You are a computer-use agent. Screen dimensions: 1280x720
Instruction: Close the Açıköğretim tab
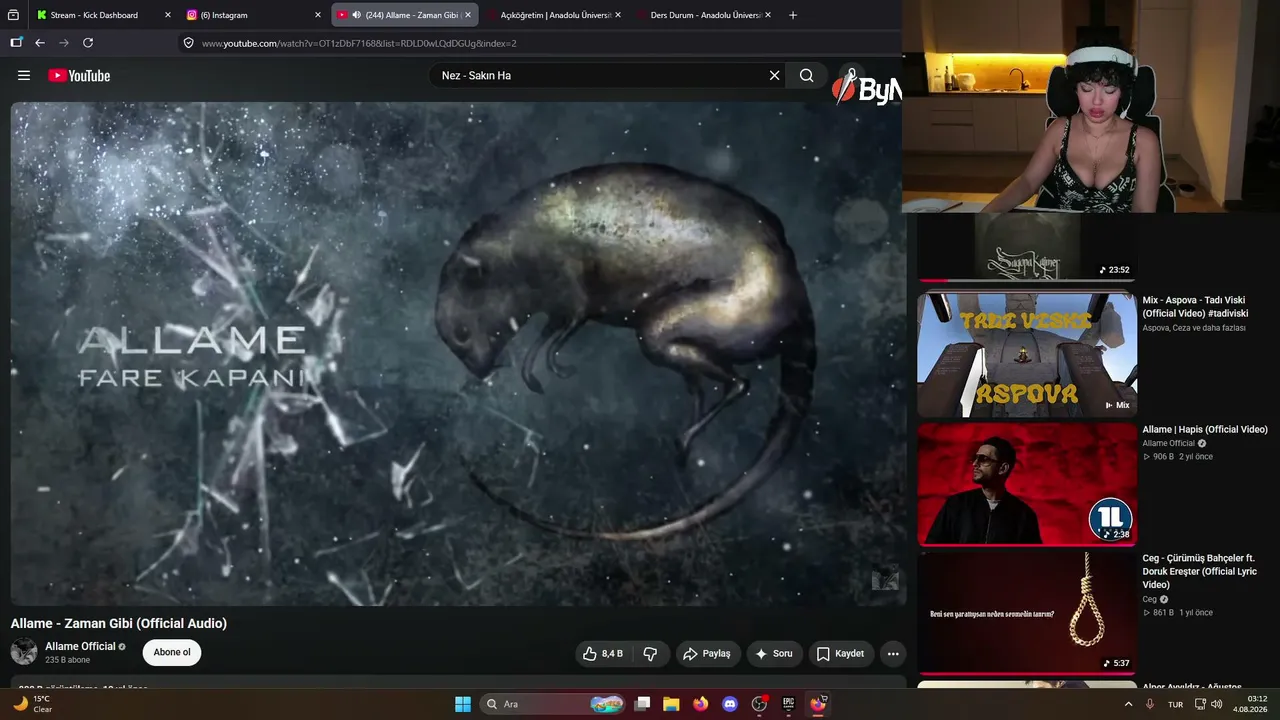click(x=618, y=15)
